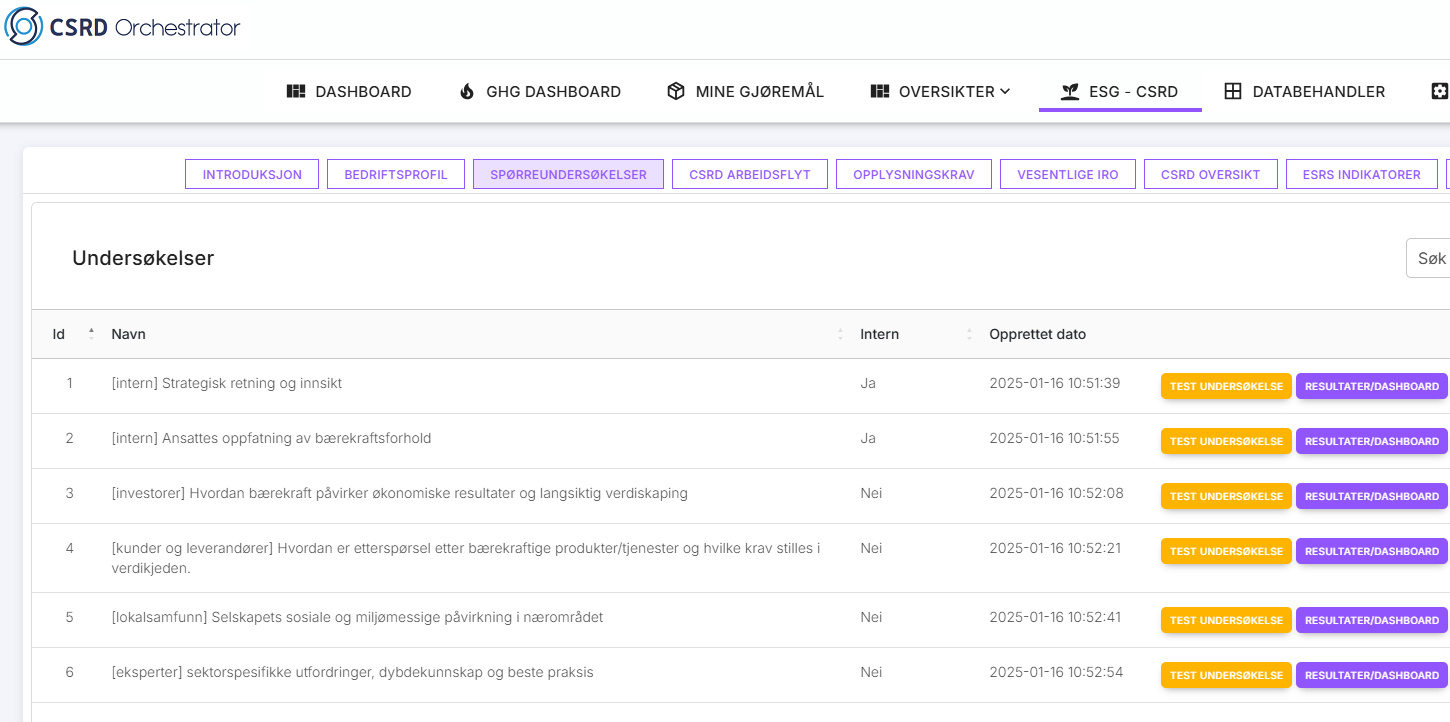Open the ESRS INDIKATORER tab
Screen dimensions: 1450x722
[1362, 174]
